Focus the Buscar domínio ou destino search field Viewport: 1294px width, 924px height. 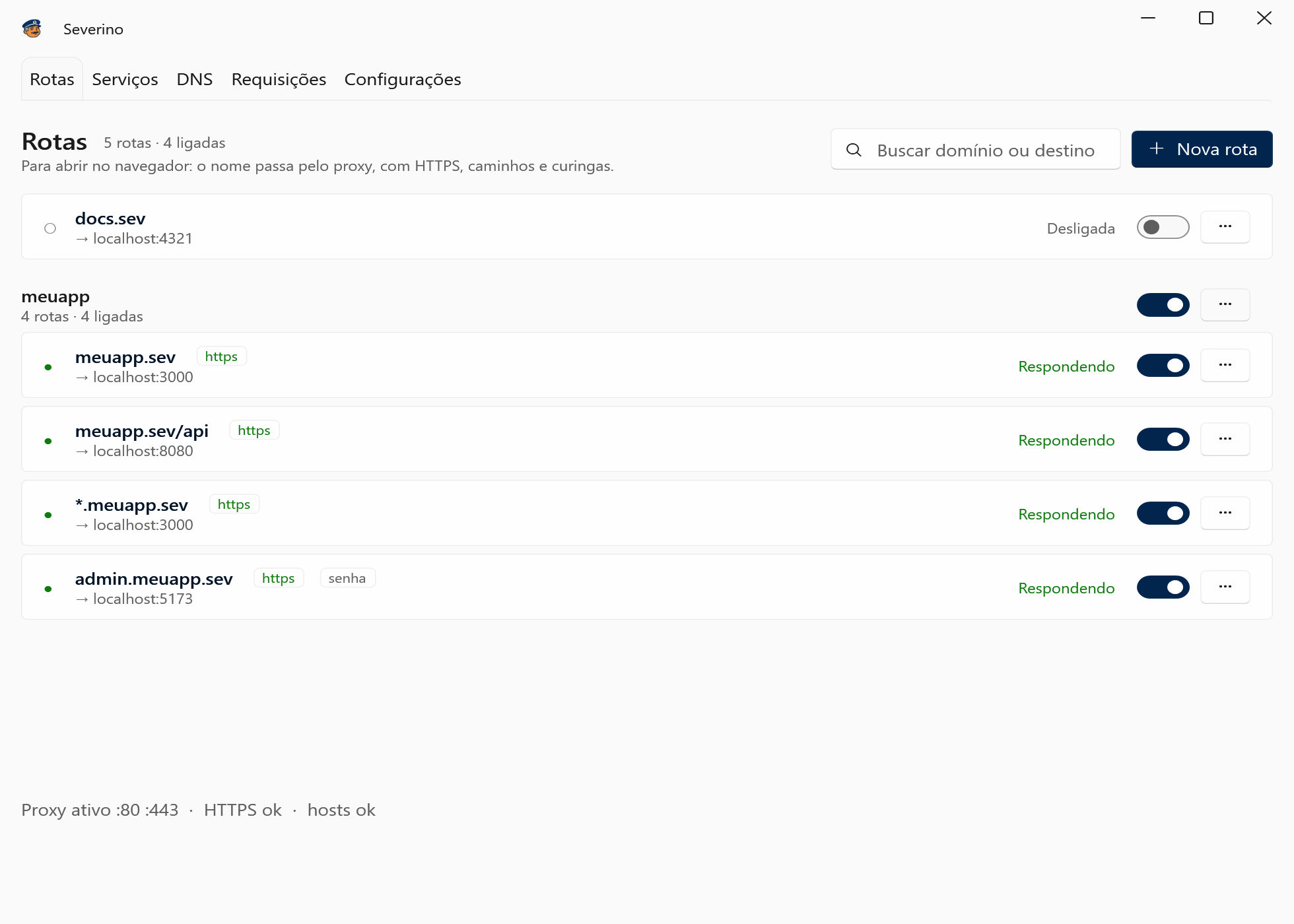(975, 149)
